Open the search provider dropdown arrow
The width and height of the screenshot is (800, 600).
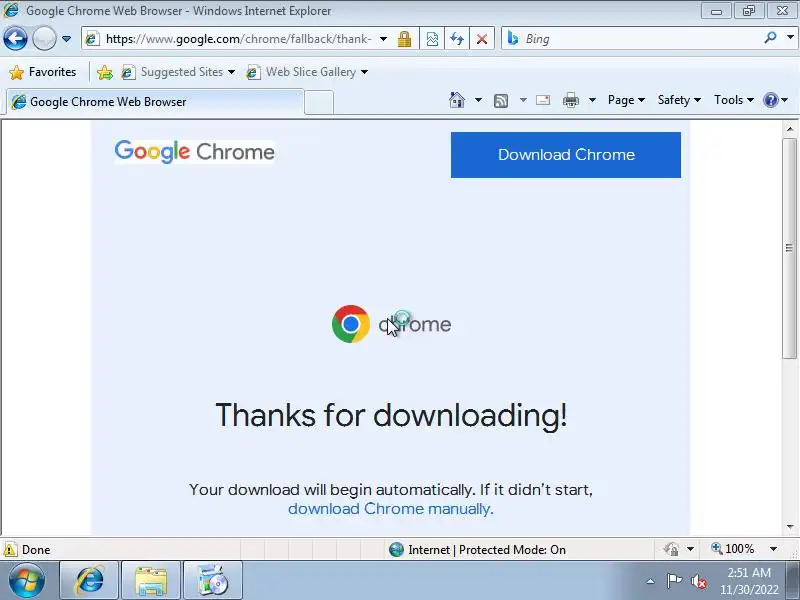790,38
